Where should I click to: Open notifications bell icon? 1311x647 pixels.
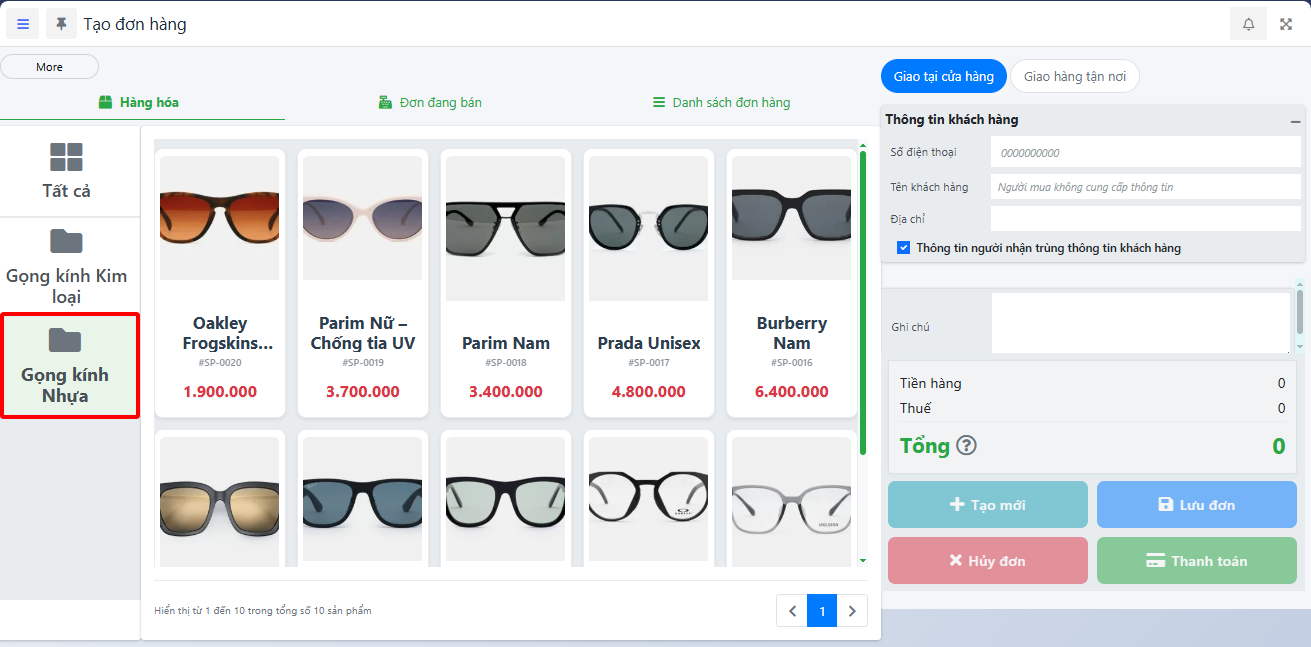pos(1248,24)
